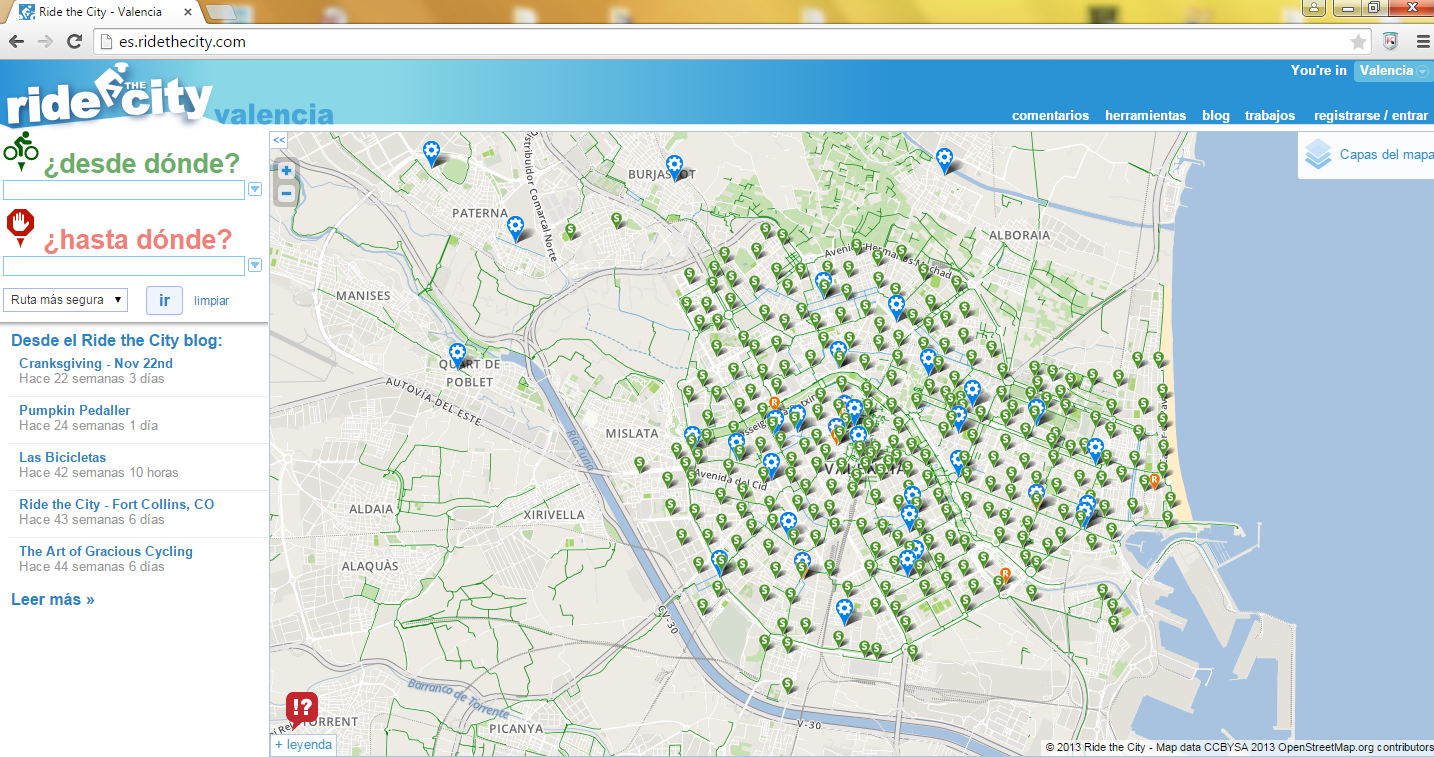Click the 'Hace 24 semanas 1 día' text
Image resolution: width=1434 pixels, height=757 pixels.
click(89, 426)
